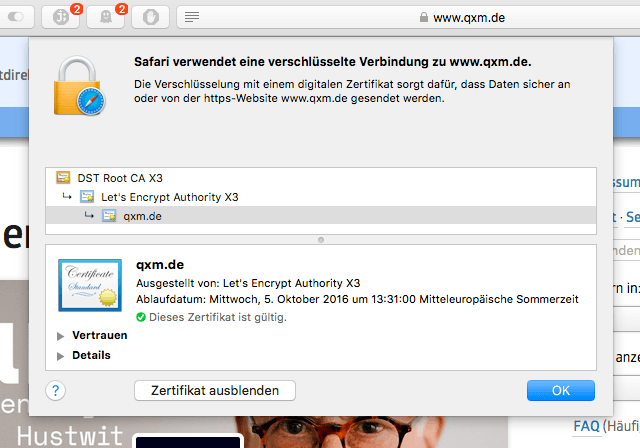Confirm the dialog with OK
The height and width of the screenshot is (448, 640).
(x=560, y=390)
